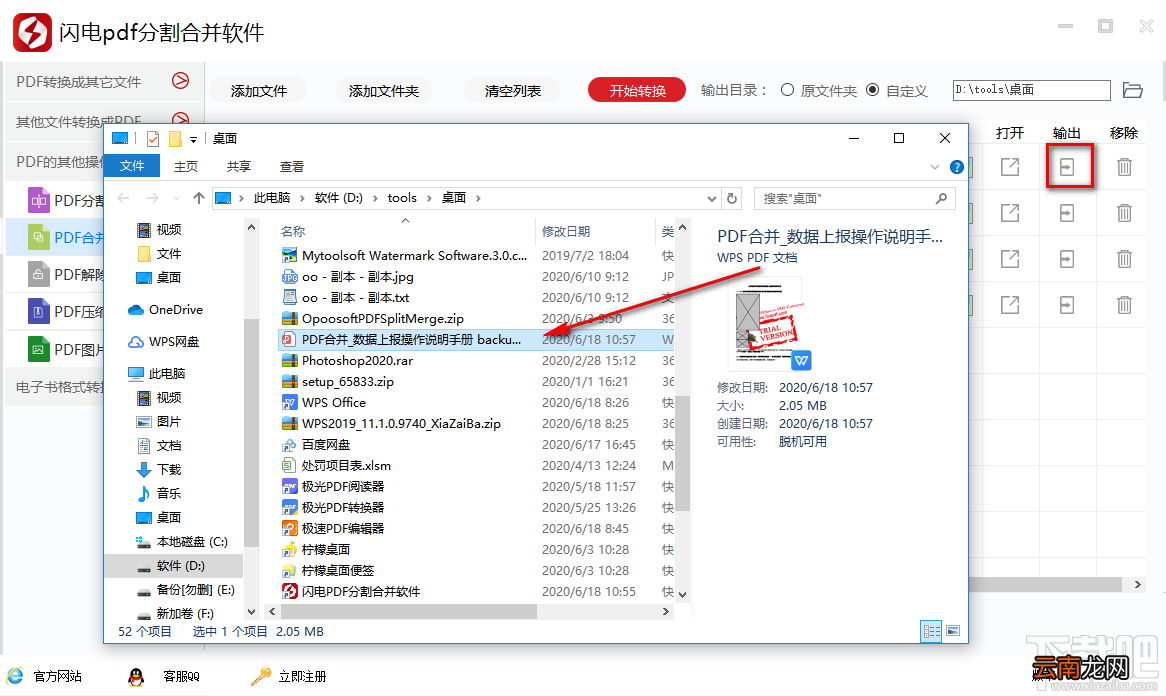Click the open-file icon in the fourth row

tap(1010, 305)
